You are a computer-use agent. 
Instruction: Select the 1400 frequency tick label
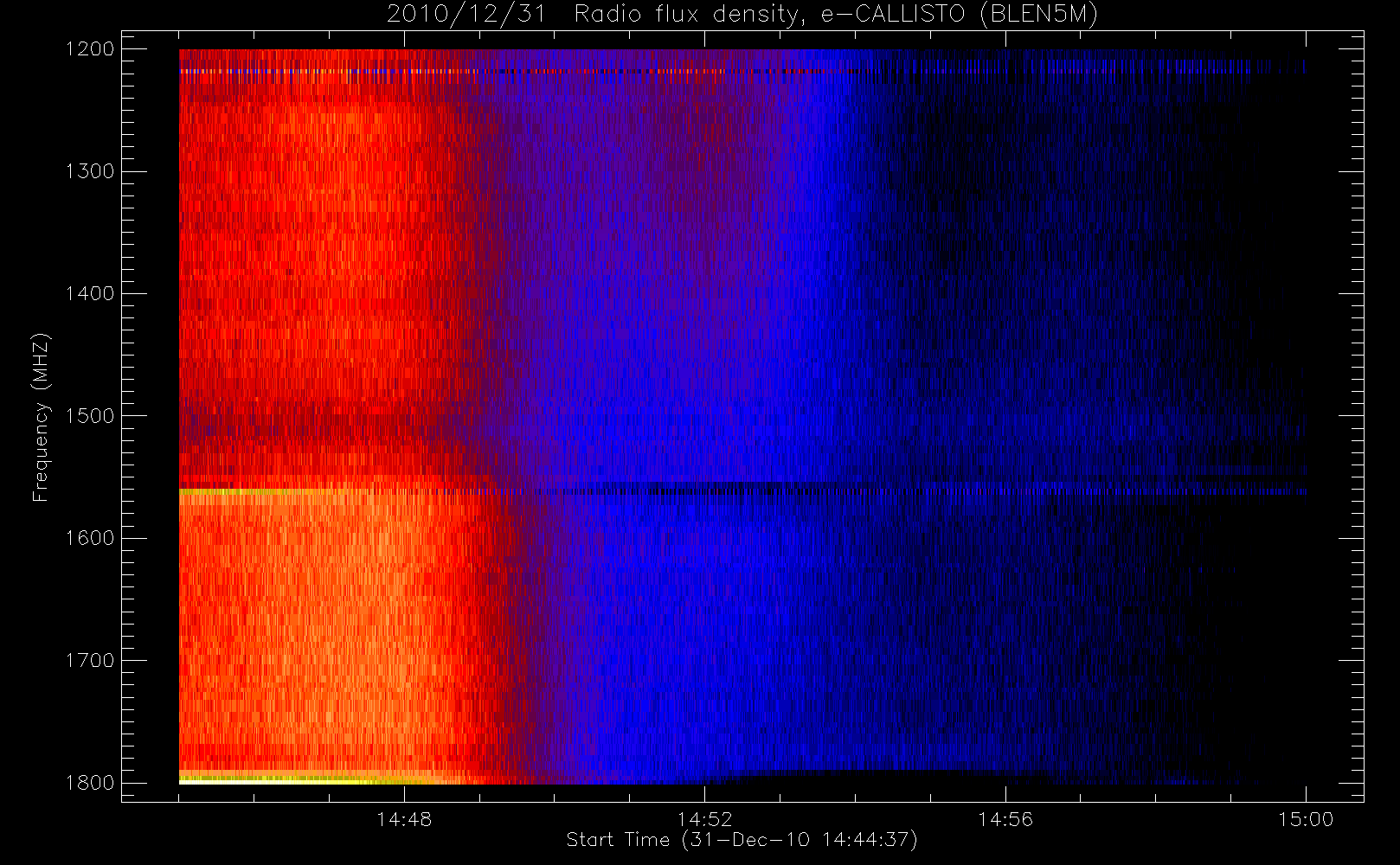coord(91,293)
